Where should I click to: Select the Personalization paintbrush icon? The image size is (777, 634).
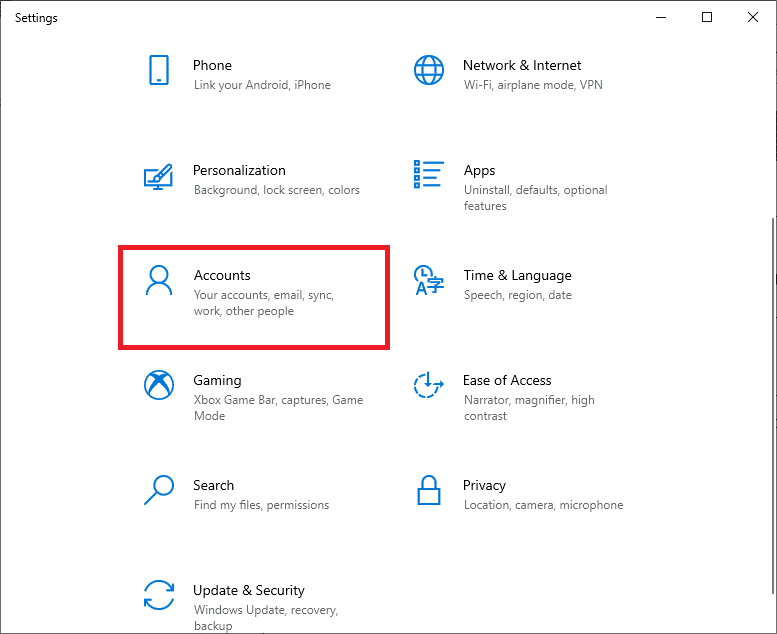click(158, 176)
